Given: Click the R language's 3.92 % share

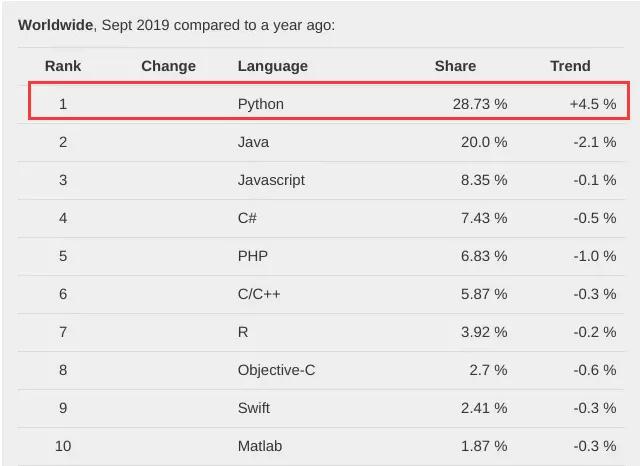Looking at the screenshot, I should point(483,332).
